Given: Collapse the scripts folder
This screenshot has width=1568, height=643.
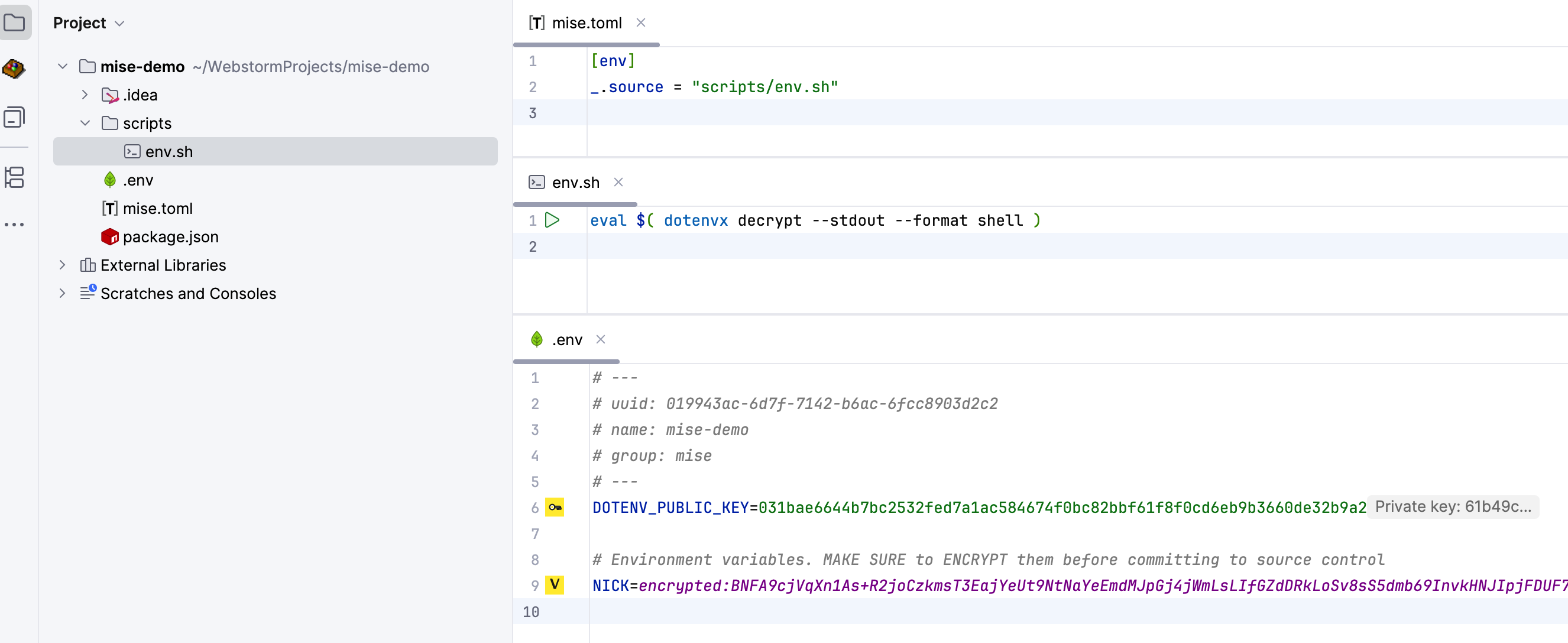Looking at the screenshot, I should click(x=85, y=124).
